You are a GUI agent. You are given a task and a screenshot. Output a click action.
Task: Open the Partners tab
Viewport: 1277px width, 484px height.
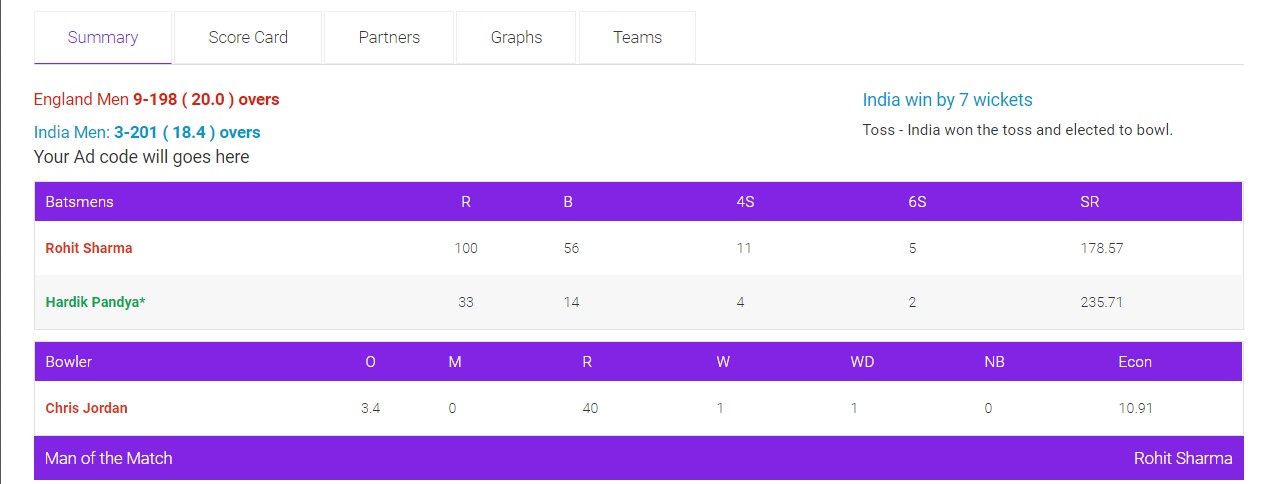[389, 38]
